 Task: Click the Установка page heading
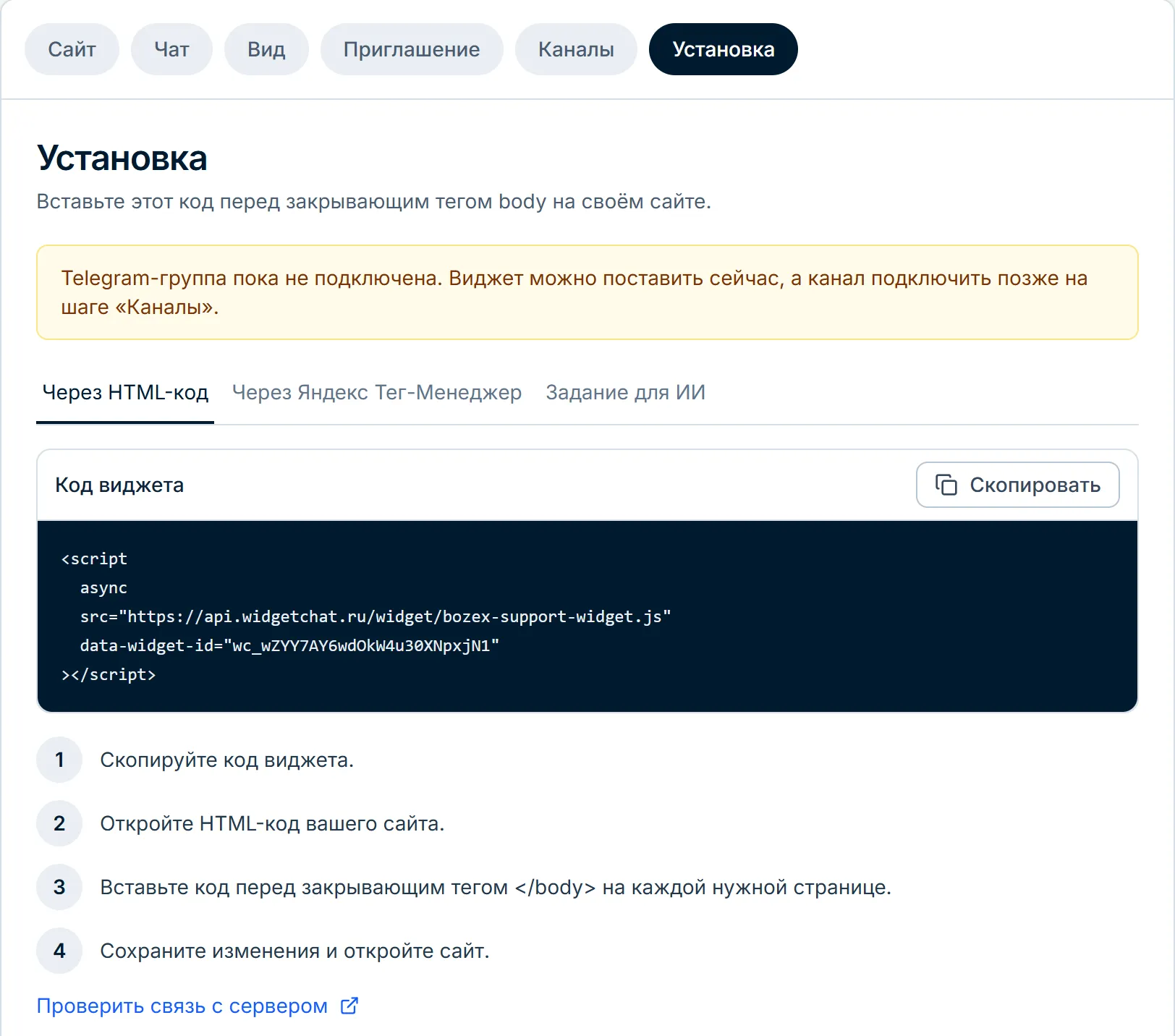click(x=122, y=158)
